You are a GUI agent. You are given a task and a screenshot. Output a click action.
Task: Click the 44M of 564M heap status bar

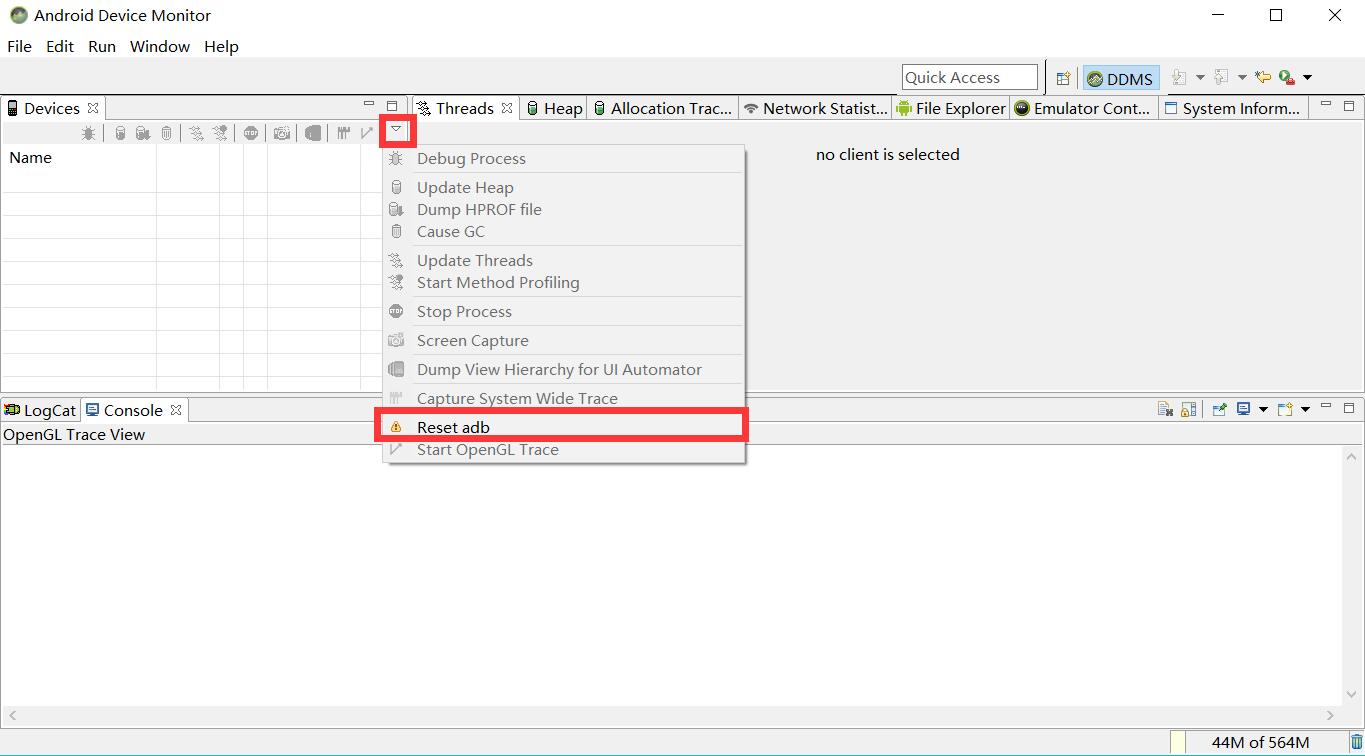click(x=1258, y=742)
